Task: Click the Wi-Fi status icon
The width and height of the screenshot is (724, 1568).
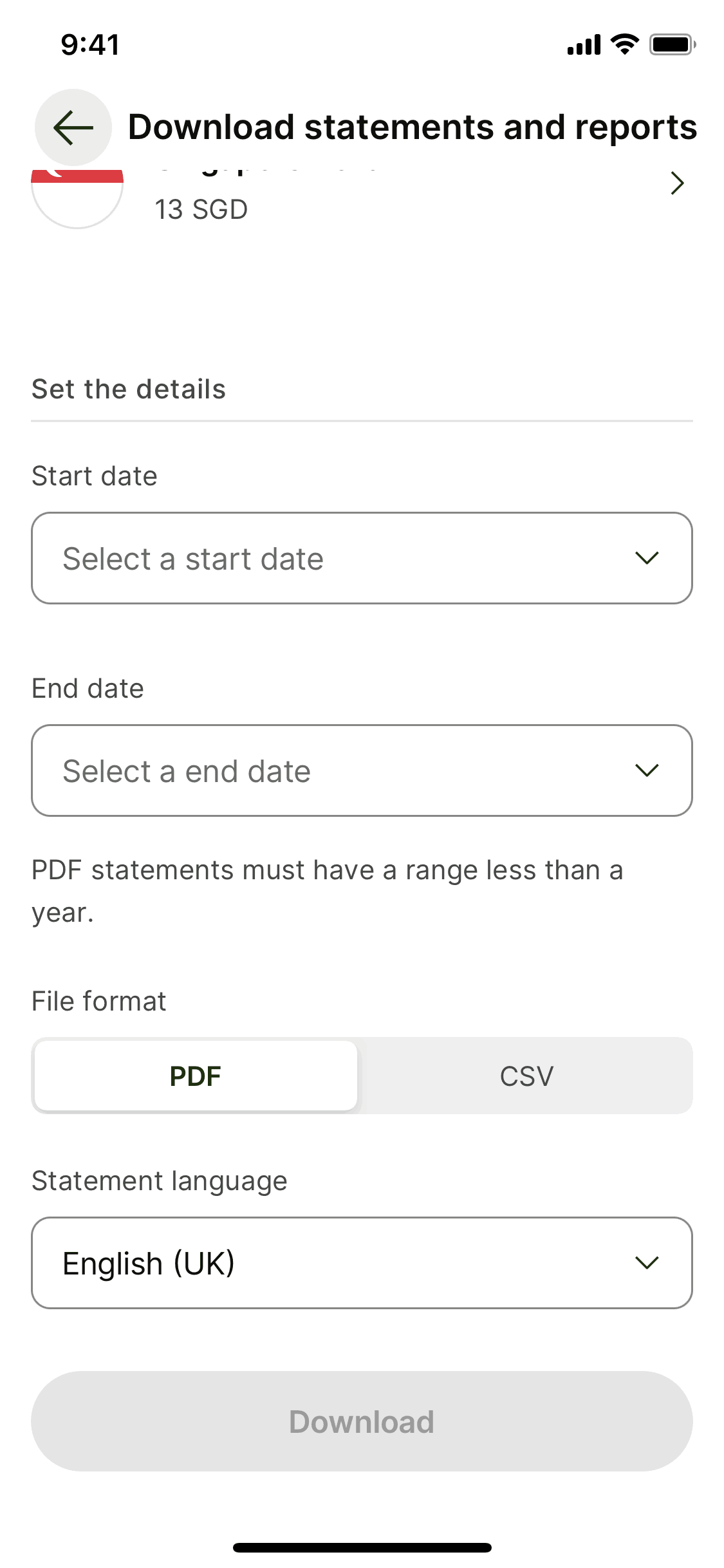Action: 624,44
